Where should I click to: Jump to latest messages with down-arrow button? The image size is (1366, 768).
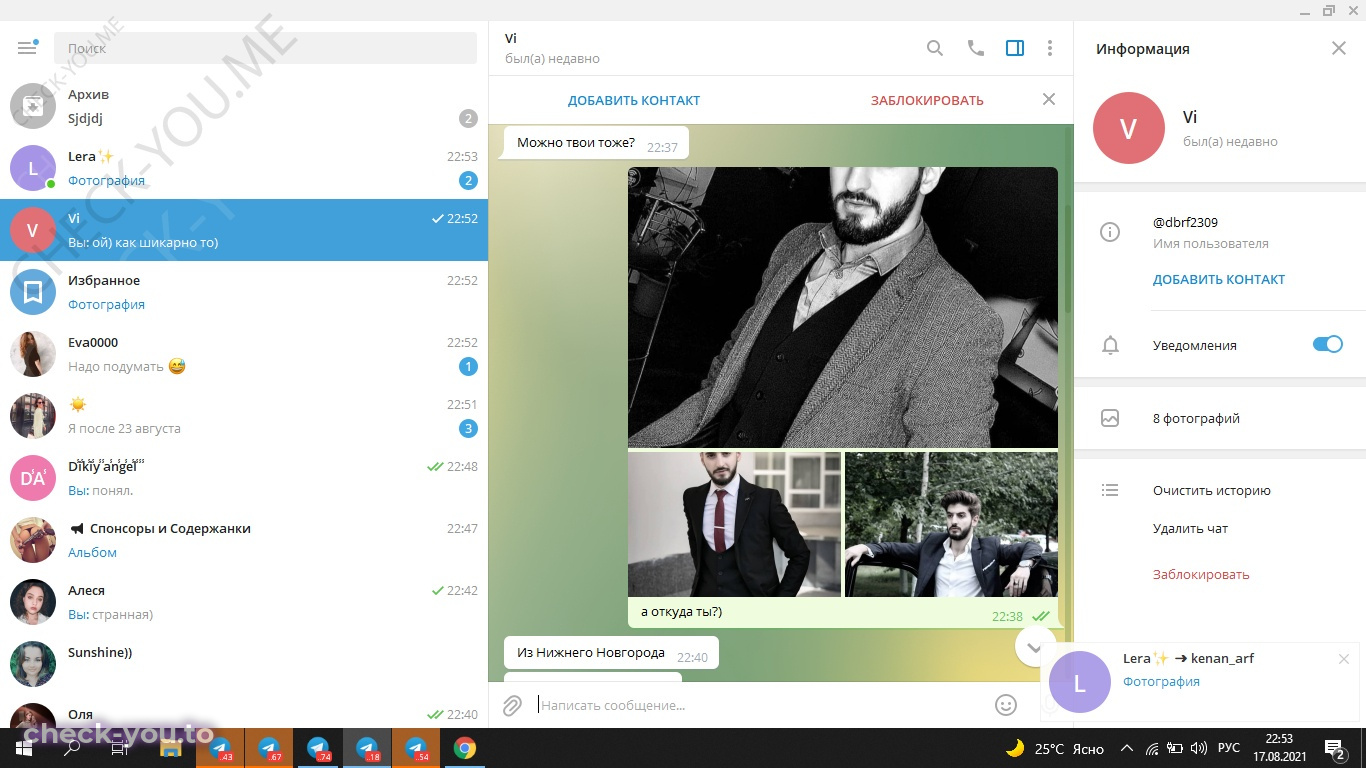[1035, 646]
